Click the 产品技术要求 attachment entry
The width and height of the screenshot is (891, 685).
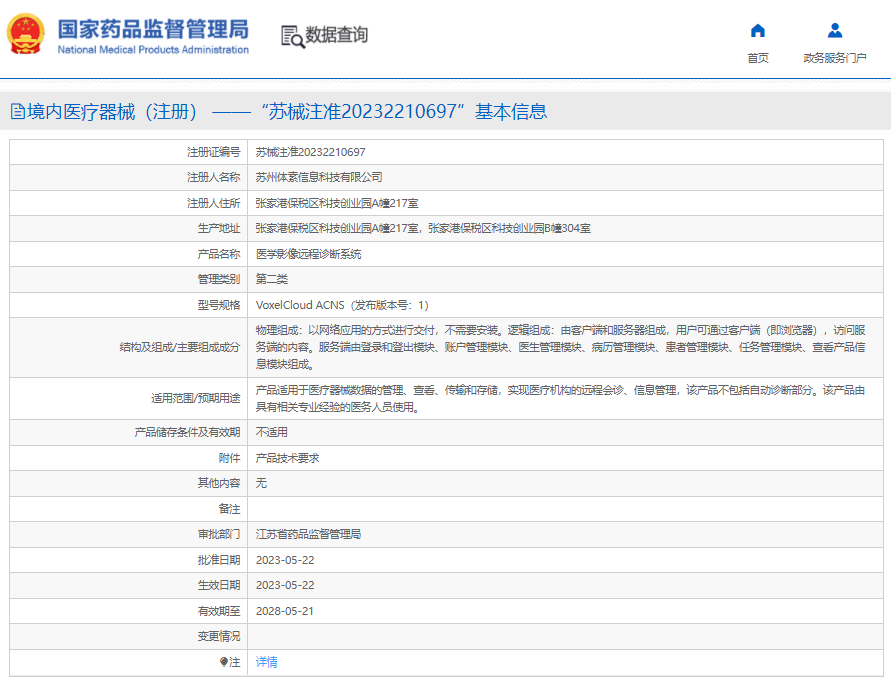[x=288, y=458]
